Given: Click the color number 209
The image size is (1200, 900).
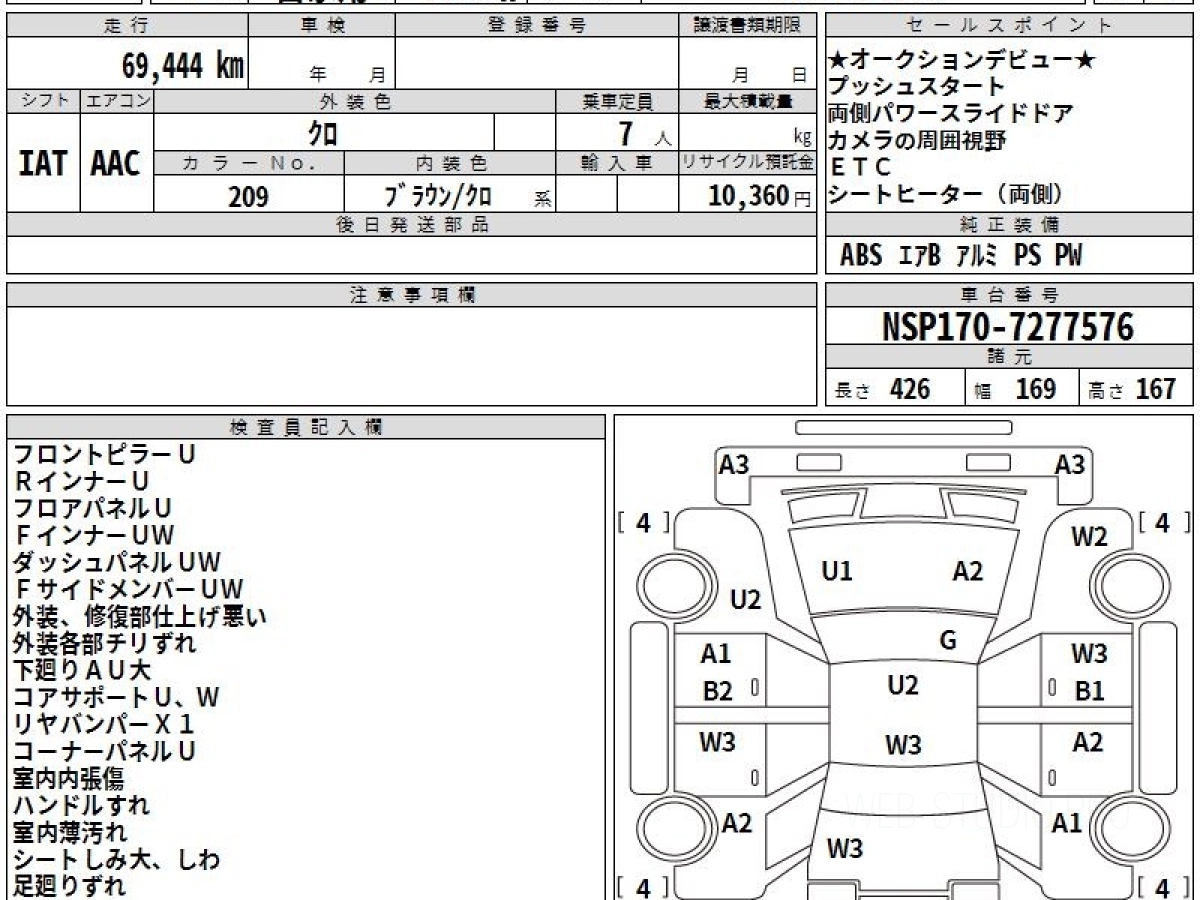Looking at the screenshot, I should pyautogui.click(x=248, y=197).
